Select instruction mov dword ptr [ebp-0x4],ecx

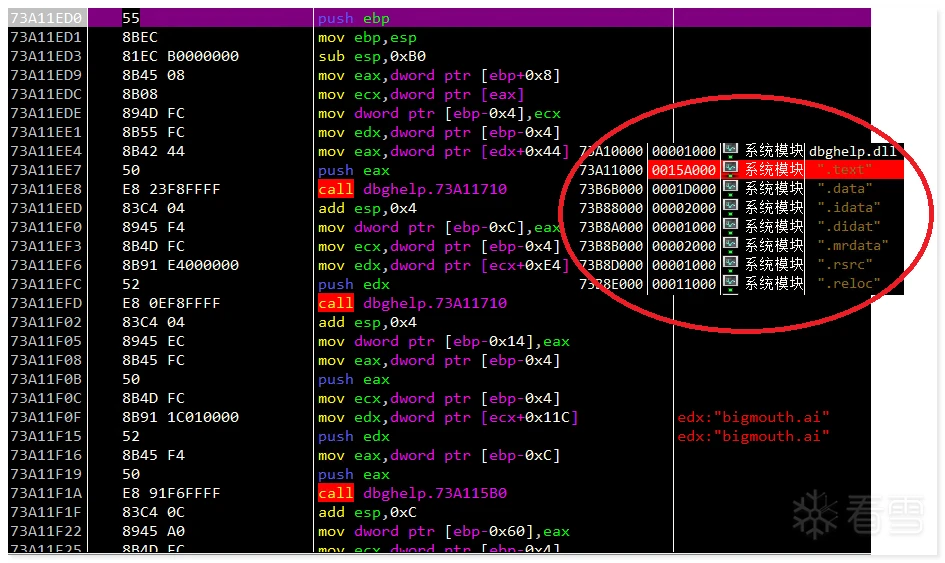[x=439, y=113]
